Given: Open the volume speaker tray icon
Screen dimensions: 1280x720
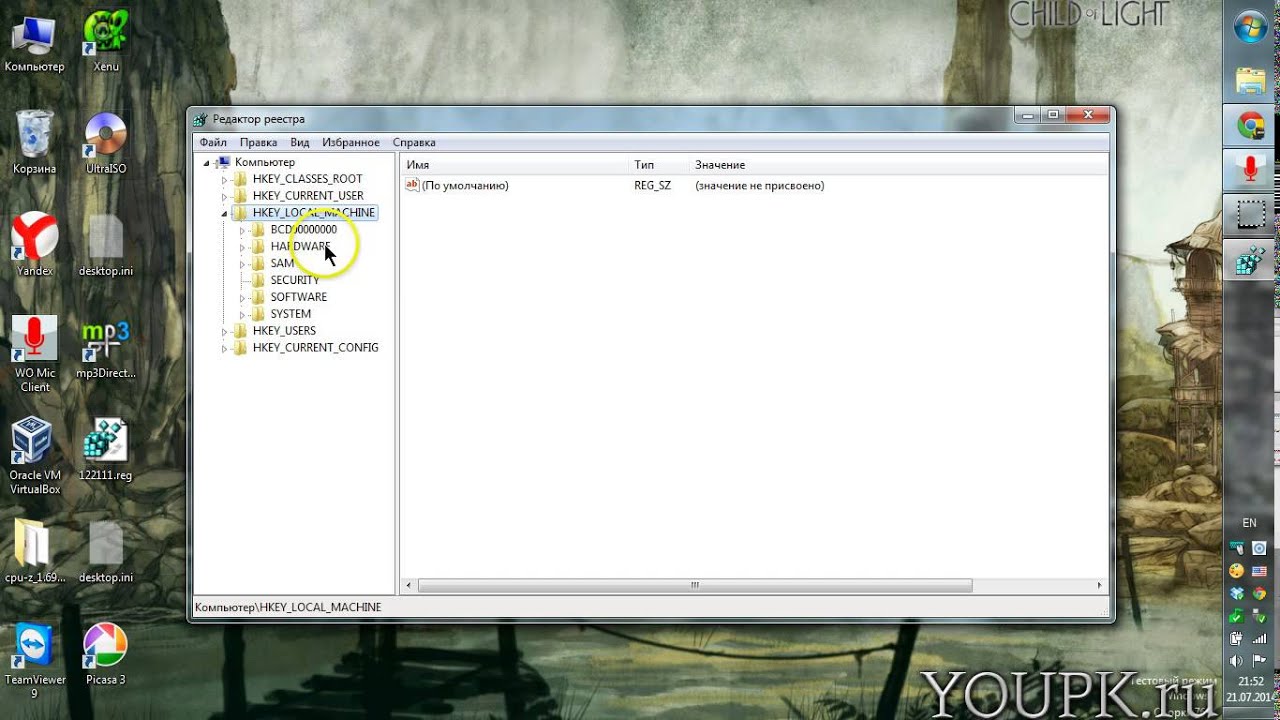Looking at the screenshot, I should click(x=1238, y=661).
